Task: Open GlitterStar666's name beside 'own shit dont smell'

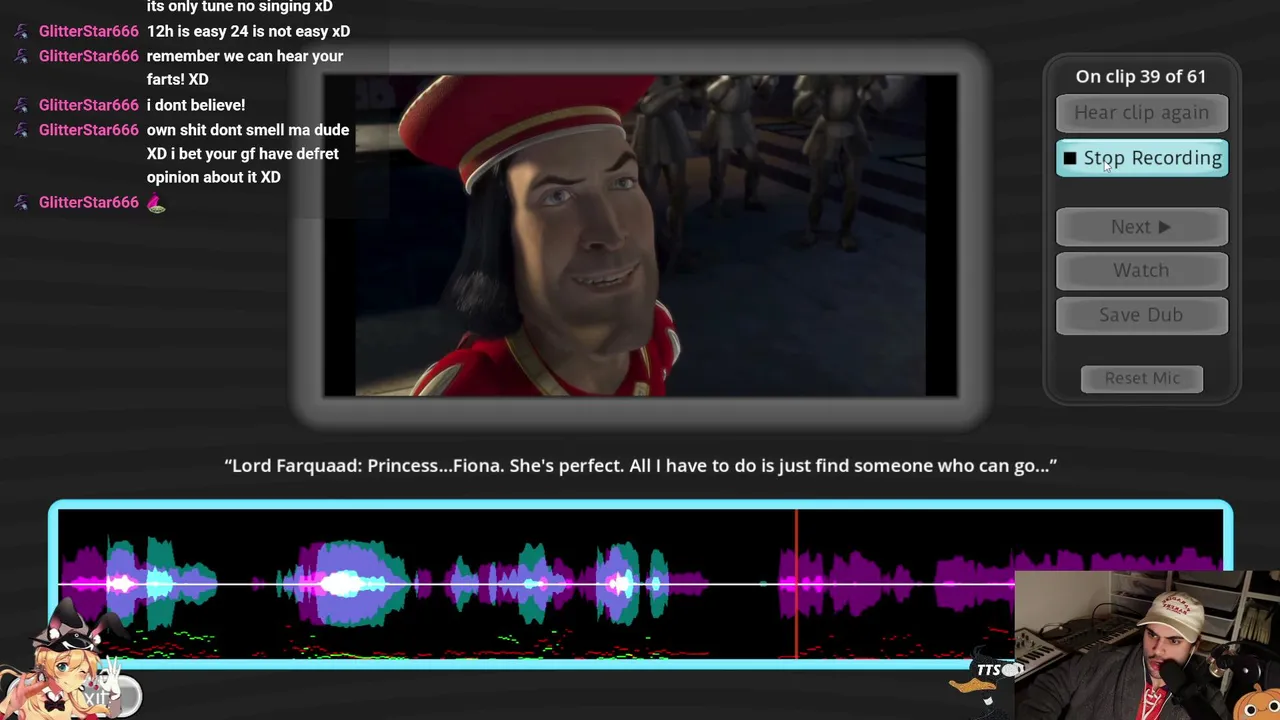Action: [89, 130]
